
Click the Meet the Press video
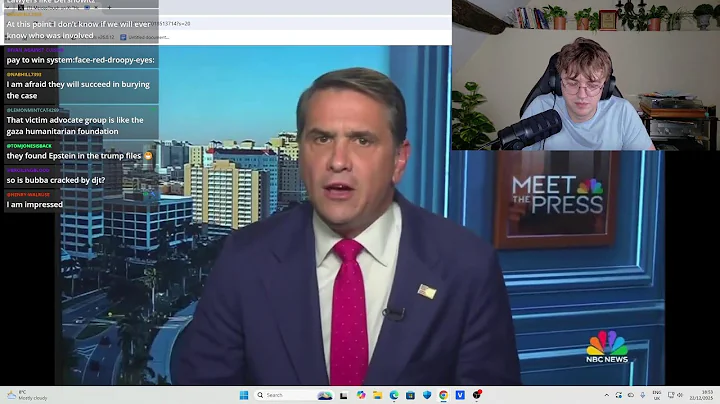coord(360,215)
